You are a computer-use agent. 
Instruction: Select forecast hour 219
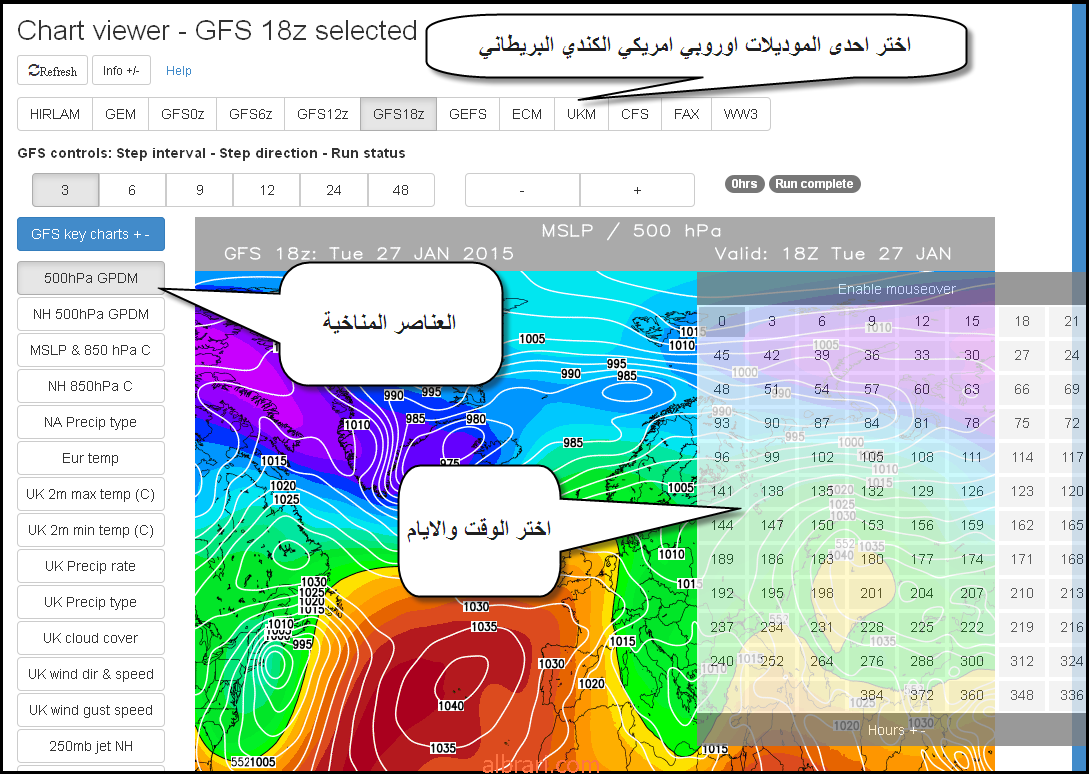click(x=1022, y=627)
